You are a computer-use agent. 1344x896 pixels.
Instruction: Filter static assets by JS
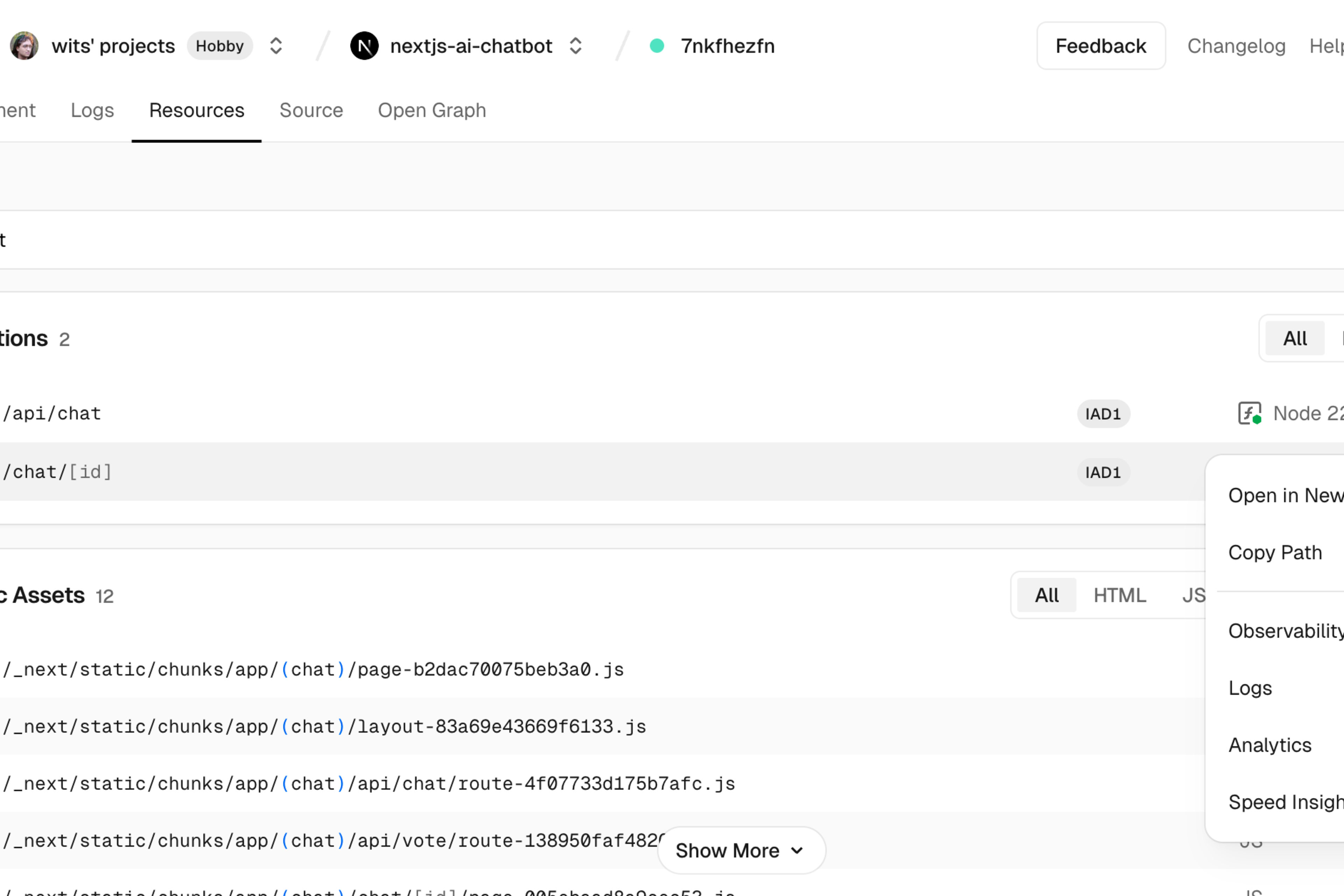click(1194, 595)
